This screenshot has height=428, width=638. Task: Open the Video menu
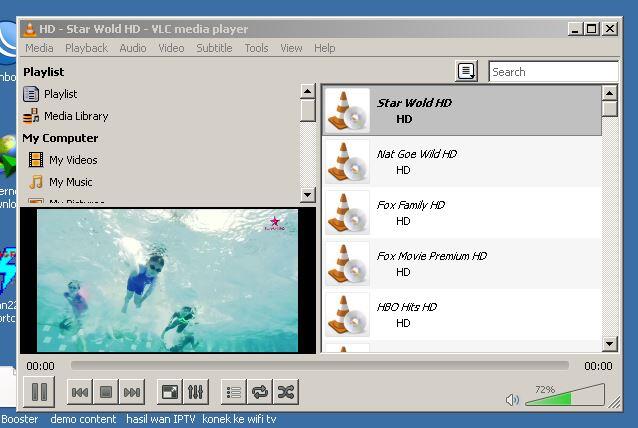tap(171, 48)
